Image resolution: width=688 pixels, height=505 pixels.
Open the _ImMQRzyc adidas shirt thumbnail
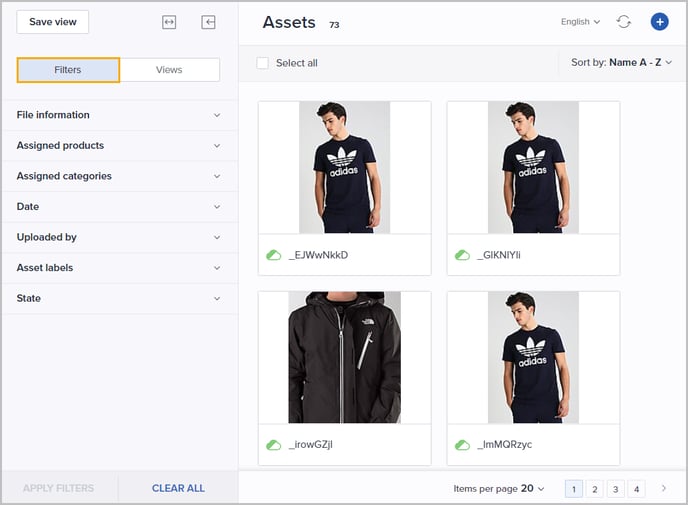click(x=533, y=357)
